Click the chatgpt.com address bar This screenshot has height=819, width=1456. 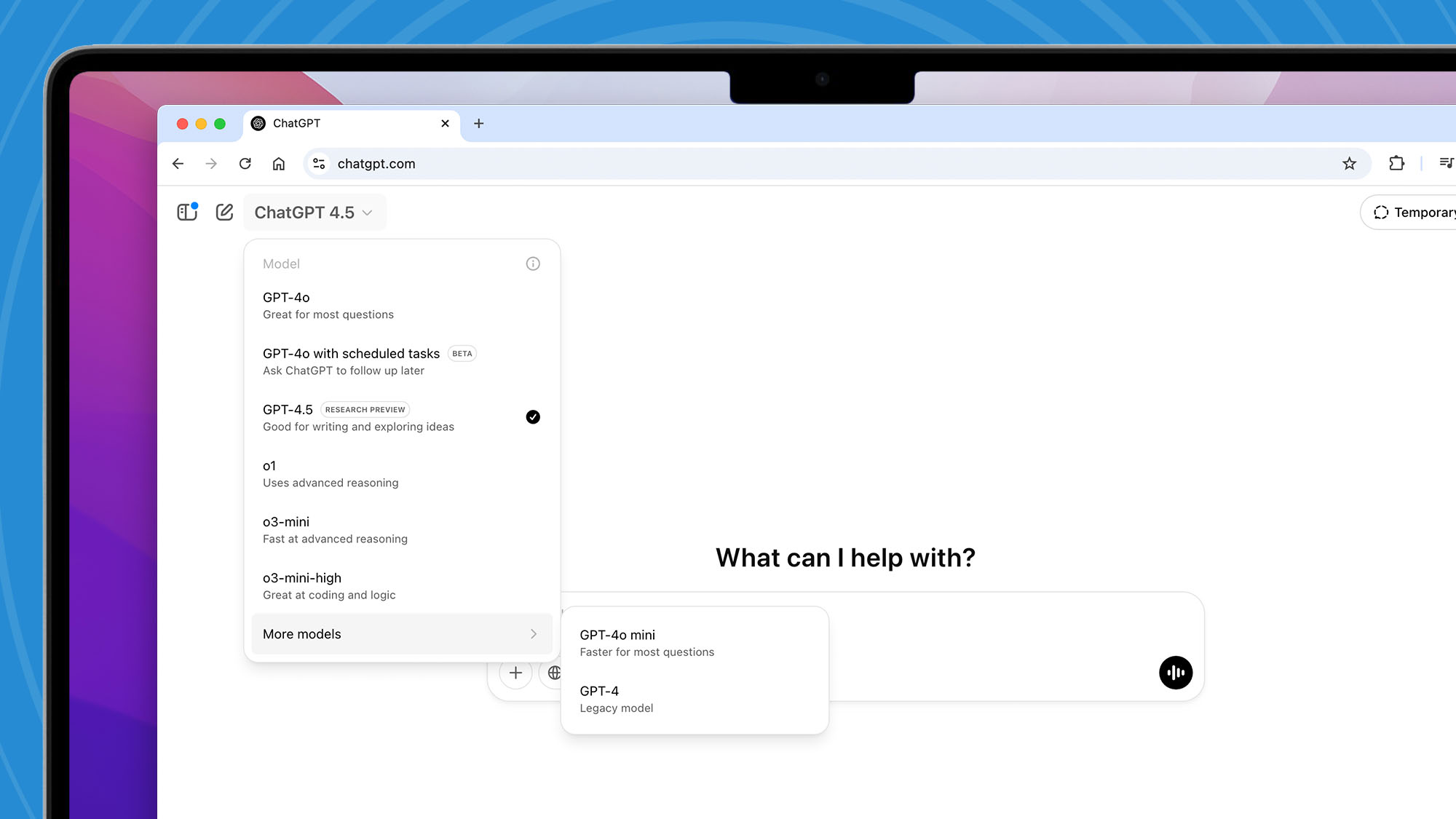[837, 164]
